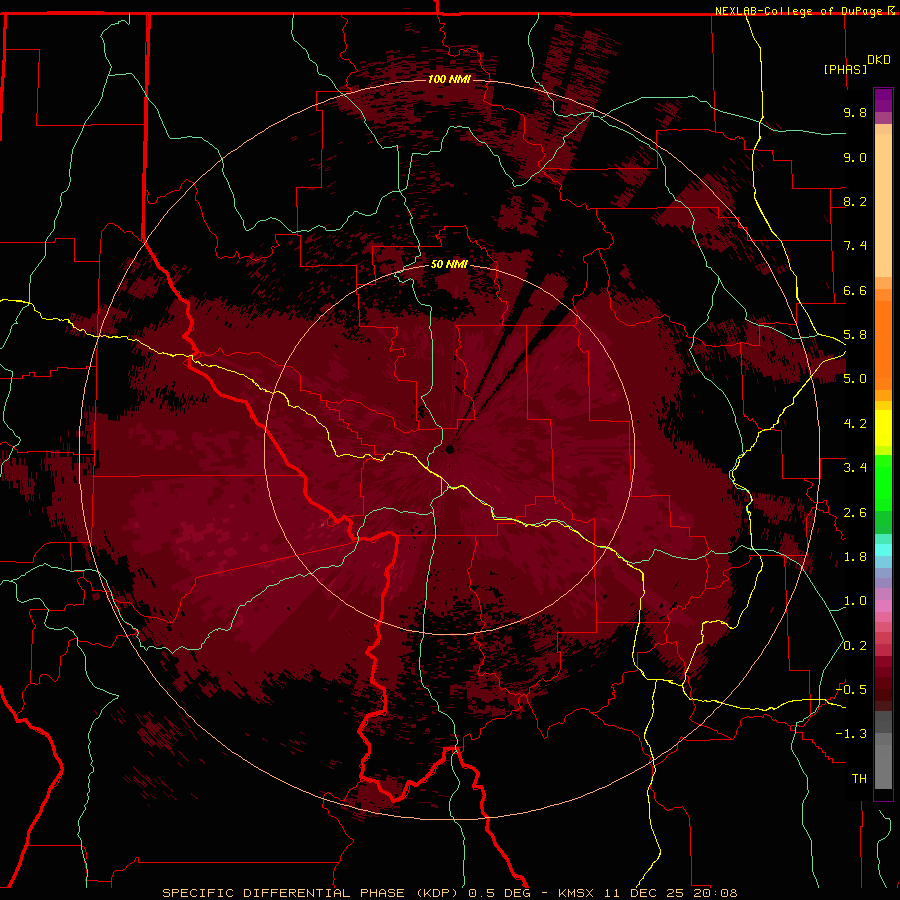Click the DKD unit label above color scale
This screenshot has width=900, height=900.
point(879,60)
